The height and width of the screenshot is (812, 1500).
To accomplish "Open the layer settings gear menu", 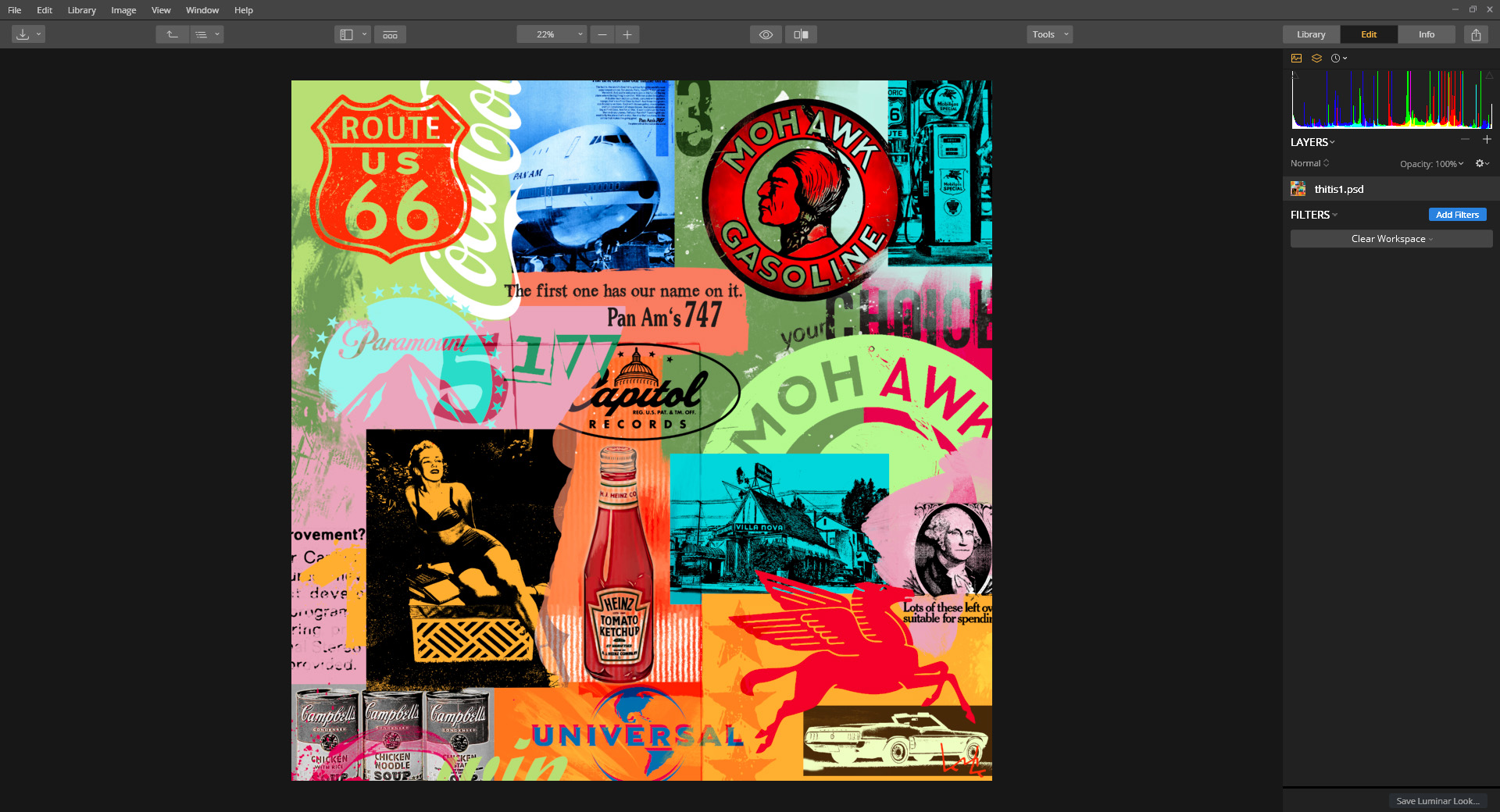I will click(x=1482, y=163).
